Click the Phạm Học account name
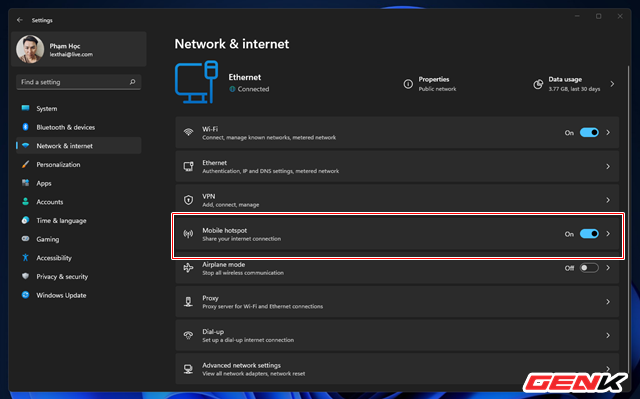The height and width of the screenshot is (399, 640). coord(65,46)
